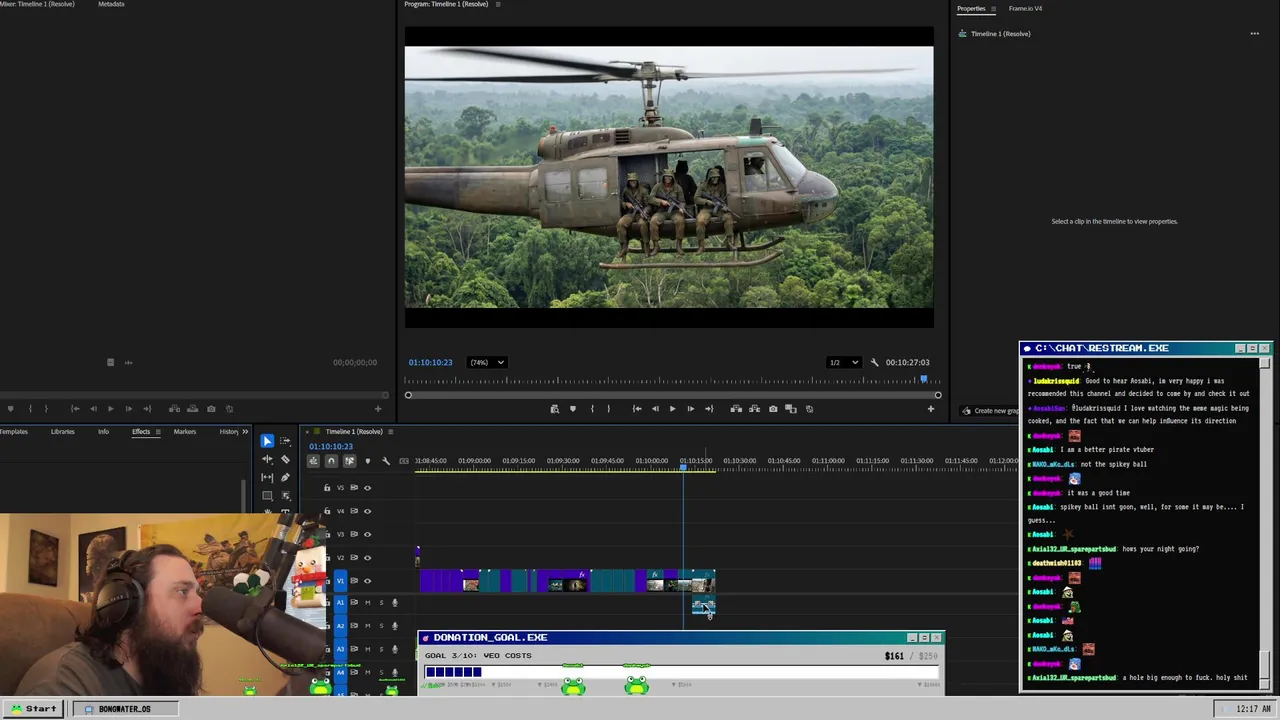
Task: Switch to Libraries tab
Action: (x=62, y=432)
